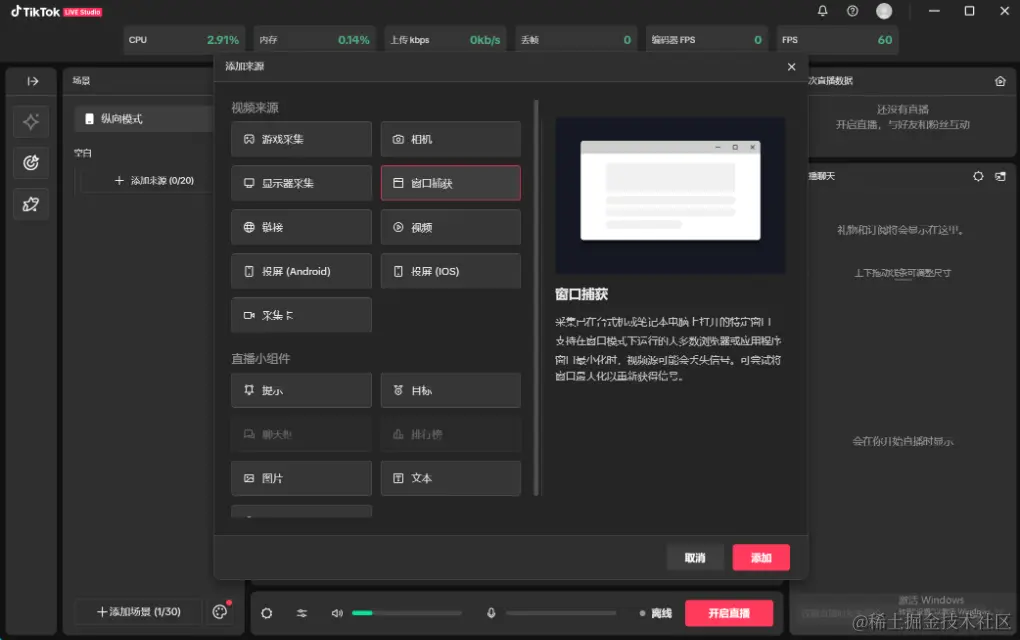Select 链接 link source with globe icon
This screenshot has height=640, width=1020.
[x=301, y=227]
